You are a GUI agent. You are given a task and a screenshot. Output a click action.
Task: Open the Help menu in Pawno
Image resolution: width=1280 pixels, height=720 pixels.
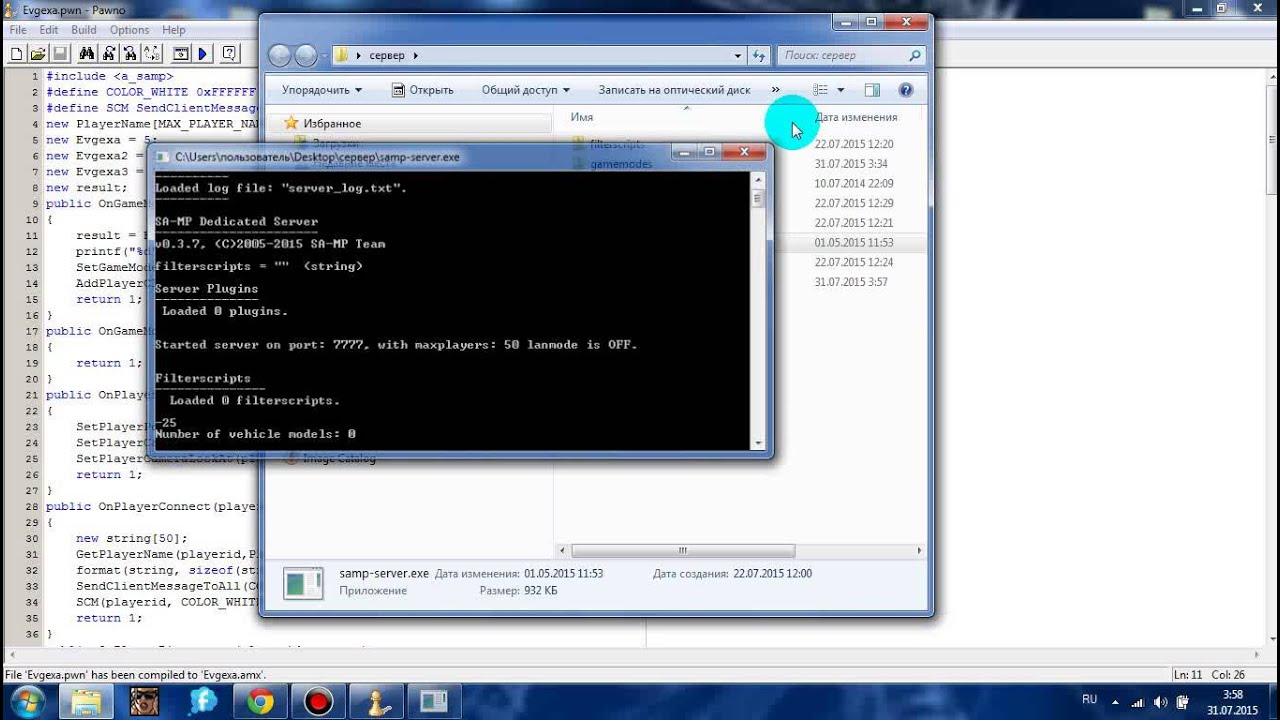174,30
